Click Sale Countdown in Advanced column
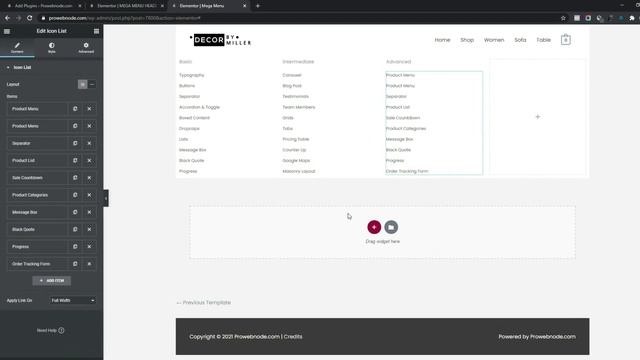This screenshot has width=640, height=360. tap(403, 118)
